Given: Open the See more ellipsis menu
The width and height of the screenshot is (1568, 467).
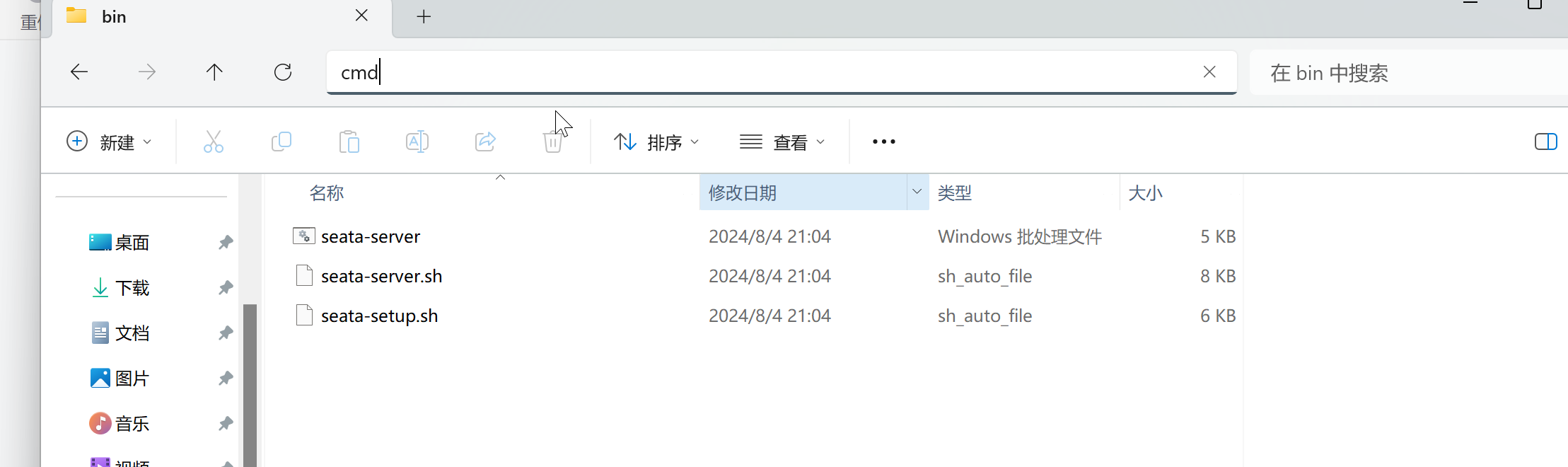Looking at the screenshot, I should pos(884,142).
